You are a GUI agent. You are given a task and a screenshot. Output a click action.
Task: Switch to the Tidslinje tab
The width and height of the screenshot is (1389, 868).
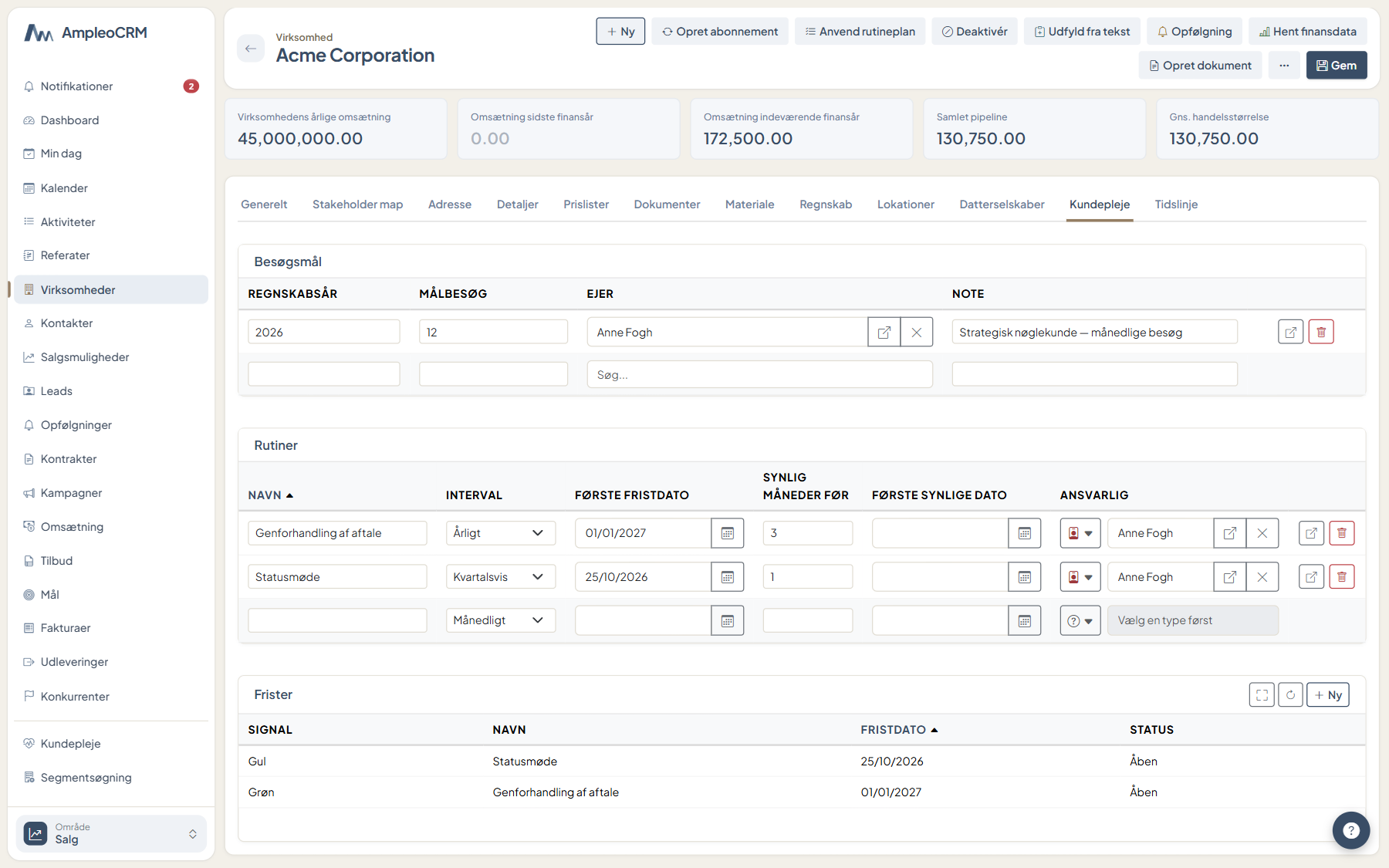pos(1176,204)
